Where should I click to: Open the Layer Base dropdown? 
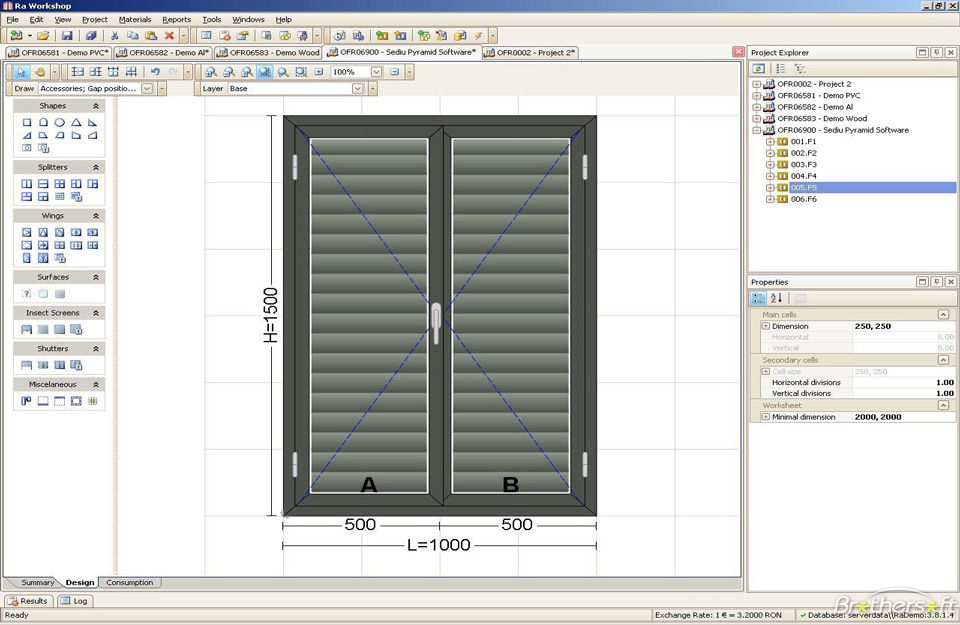point(357,89)
